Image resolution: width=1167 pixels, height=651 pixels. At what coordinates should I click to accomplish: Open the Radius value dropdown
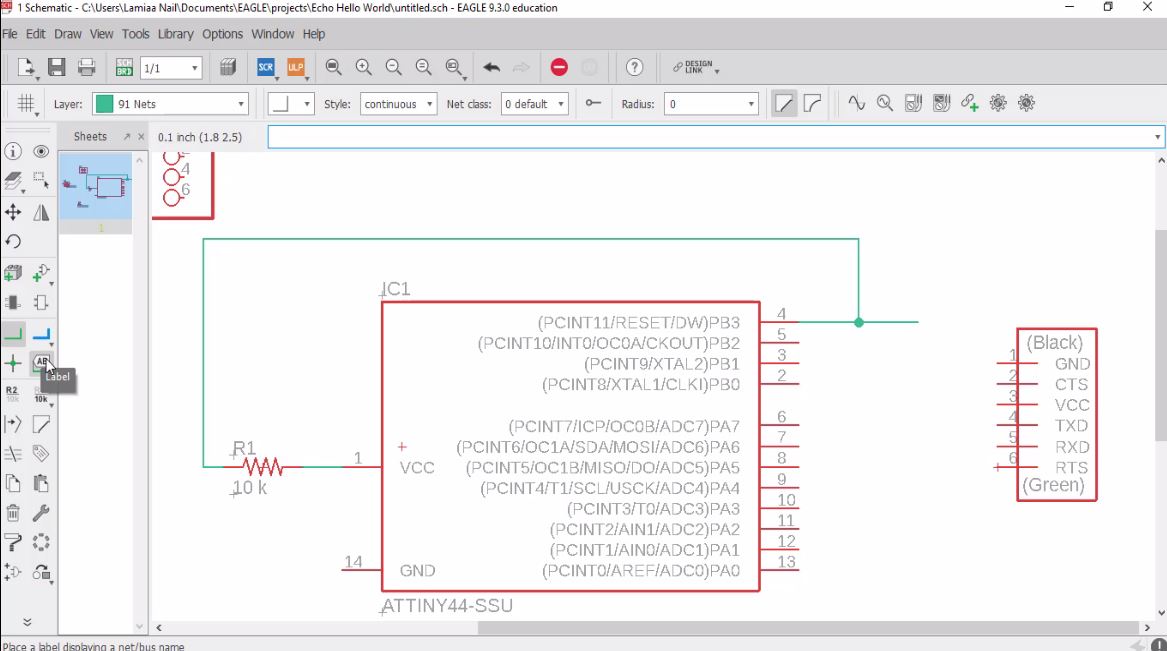(711, 104)
